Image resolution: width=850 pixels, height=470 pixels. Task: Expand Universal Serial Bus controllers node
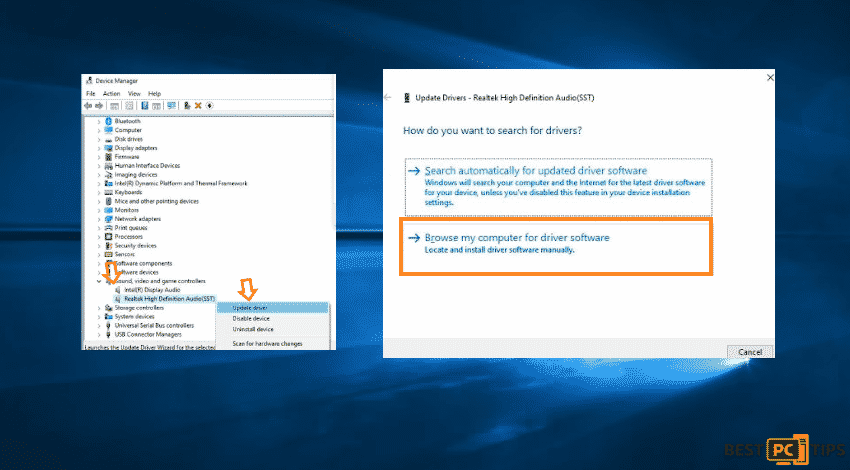pos(99,326)
